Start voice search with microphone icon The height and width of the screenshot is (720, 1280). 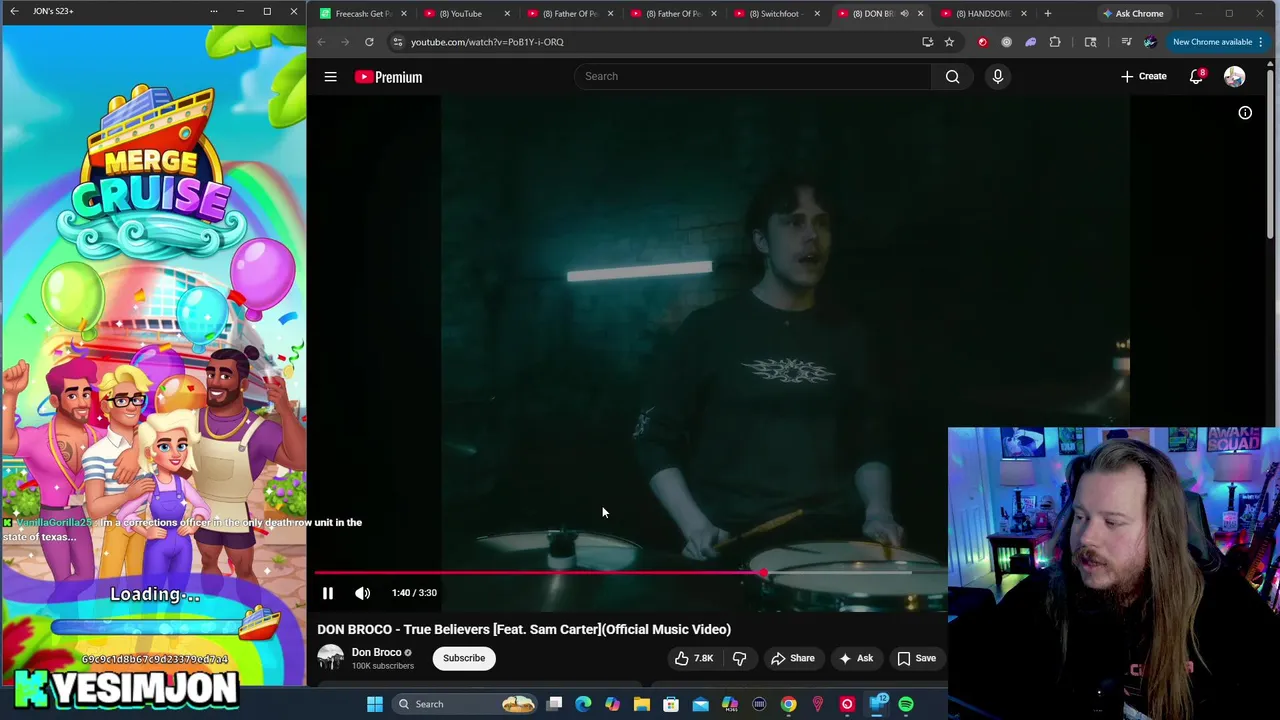tap(997, 76)
